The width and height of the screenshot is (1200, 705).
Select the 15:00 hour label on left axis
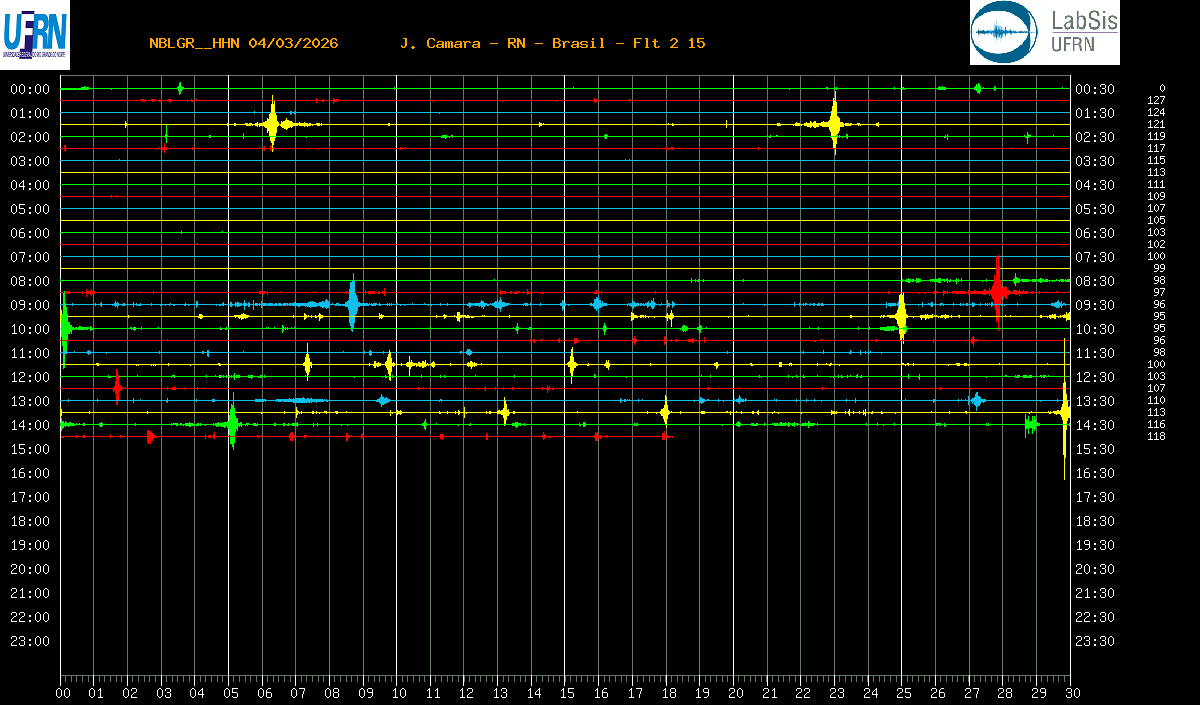(30, 449)
